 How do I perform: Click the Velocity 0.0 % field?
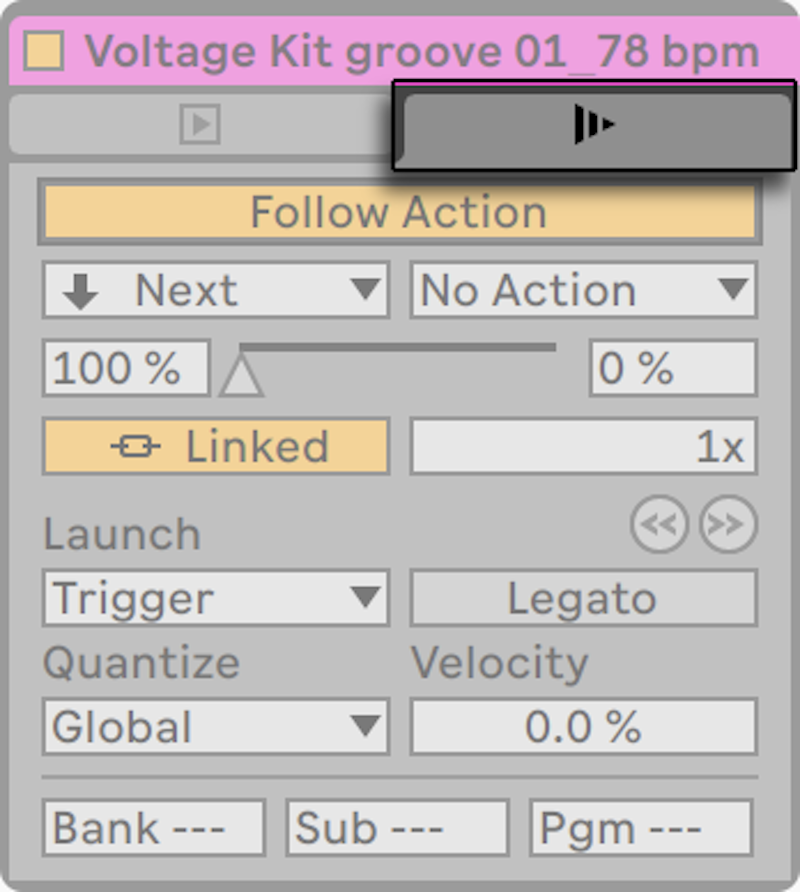(583, 727)
